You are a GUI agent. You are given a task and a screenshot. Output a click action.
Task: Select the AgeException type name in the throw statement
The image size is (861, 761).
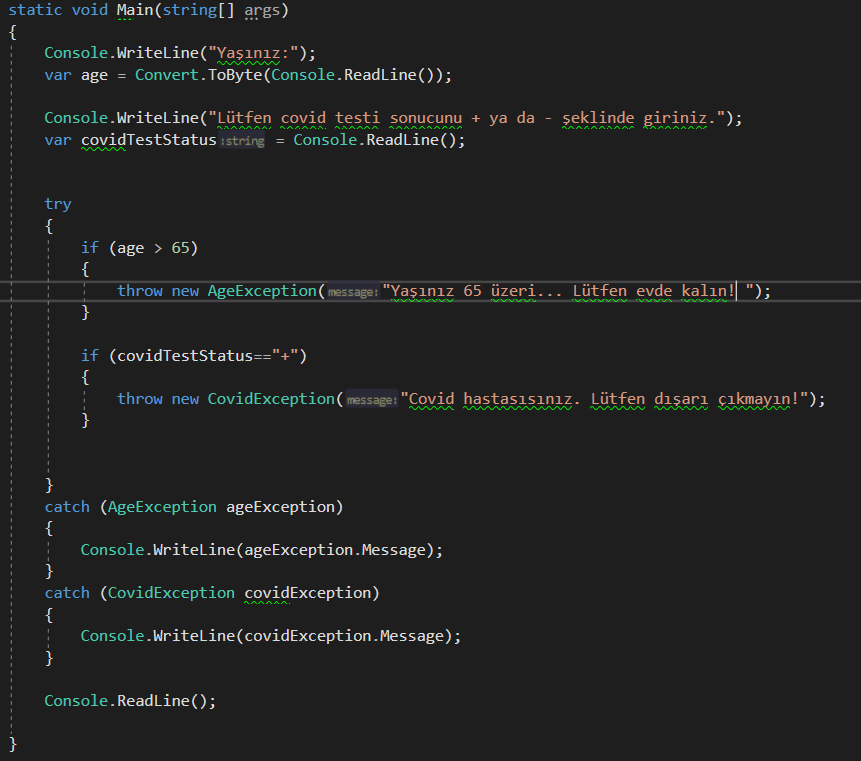[x=261, y=290]
